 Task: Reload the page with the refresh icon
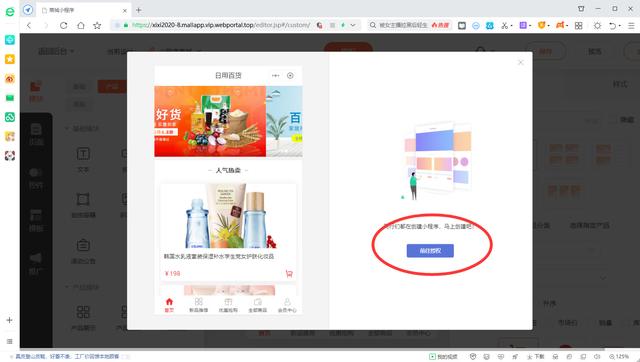coord(63,25)
